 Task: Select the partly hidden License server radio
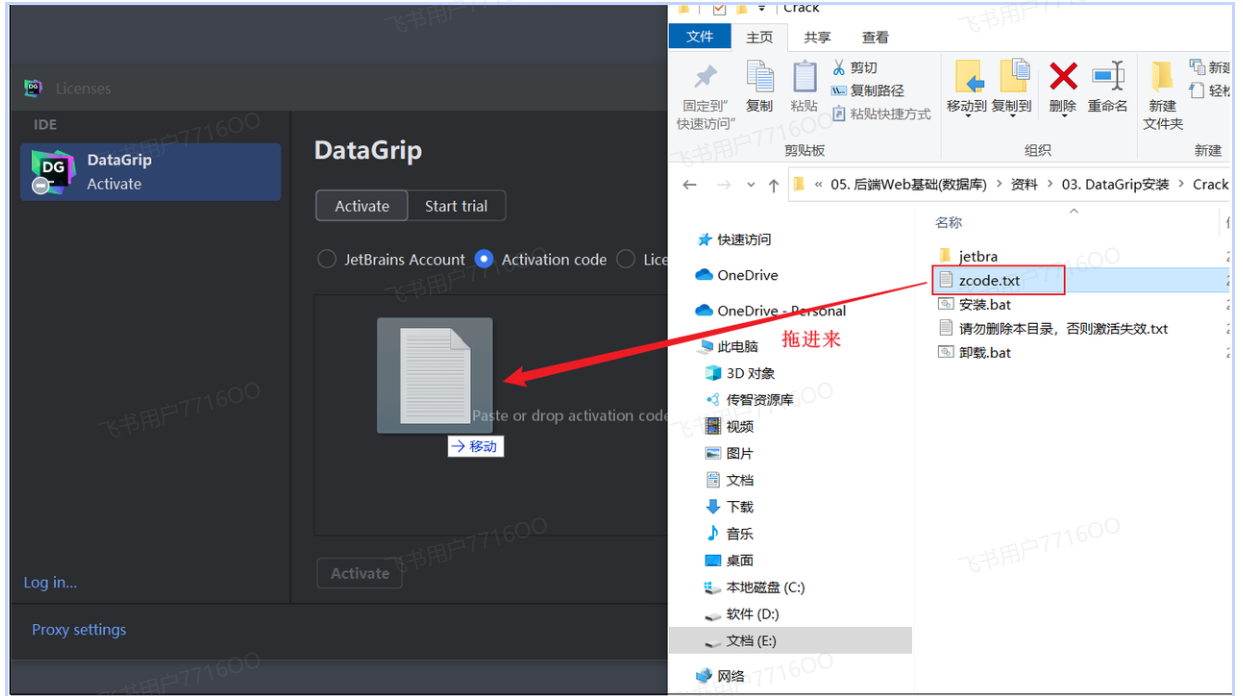click(626, 259)
